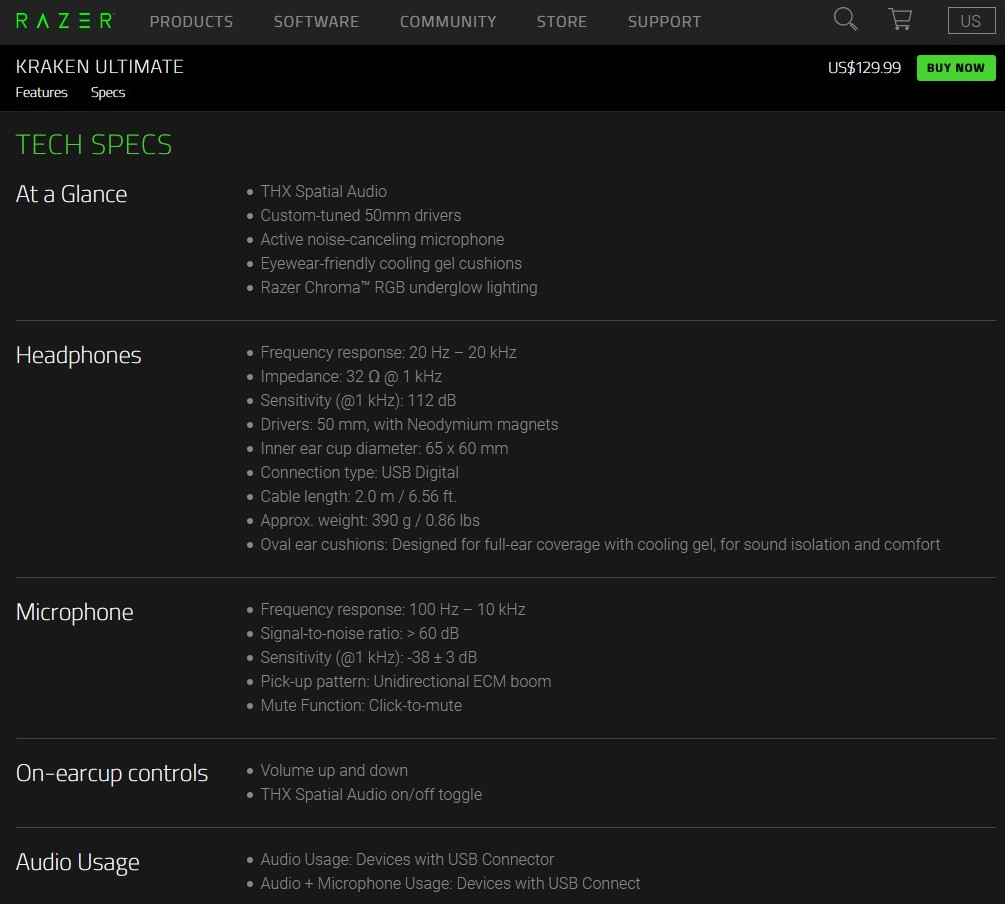Switch to the Features tab
1005x904 pixels.
click(x=42, y=92)
